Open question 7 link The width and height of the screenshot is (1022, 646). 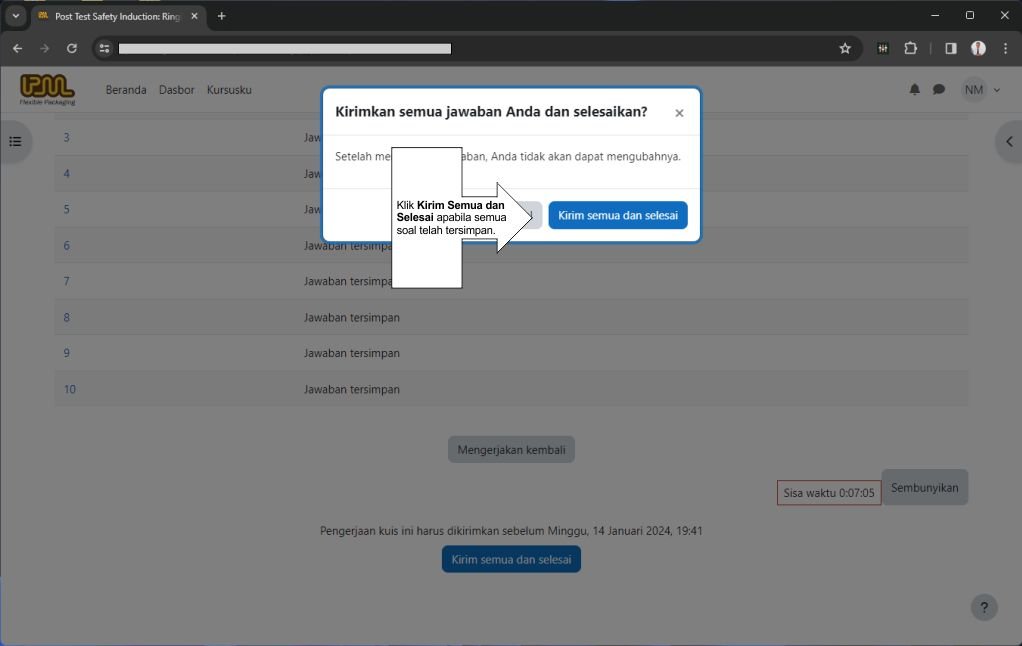pos(66,281)
